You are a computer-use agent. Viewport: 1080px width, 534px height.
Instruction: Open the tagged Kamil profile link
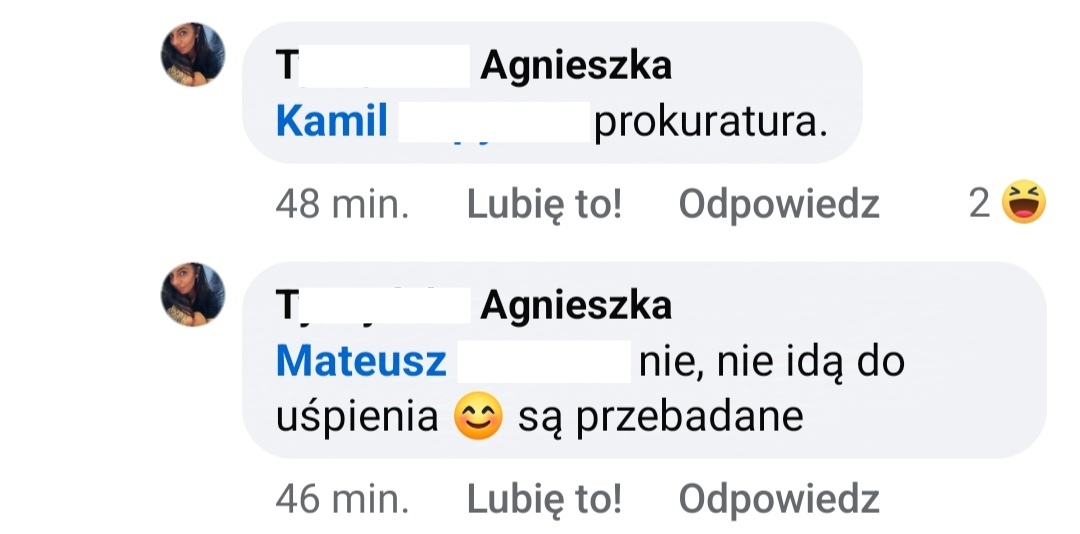click(x=331, y=123)
